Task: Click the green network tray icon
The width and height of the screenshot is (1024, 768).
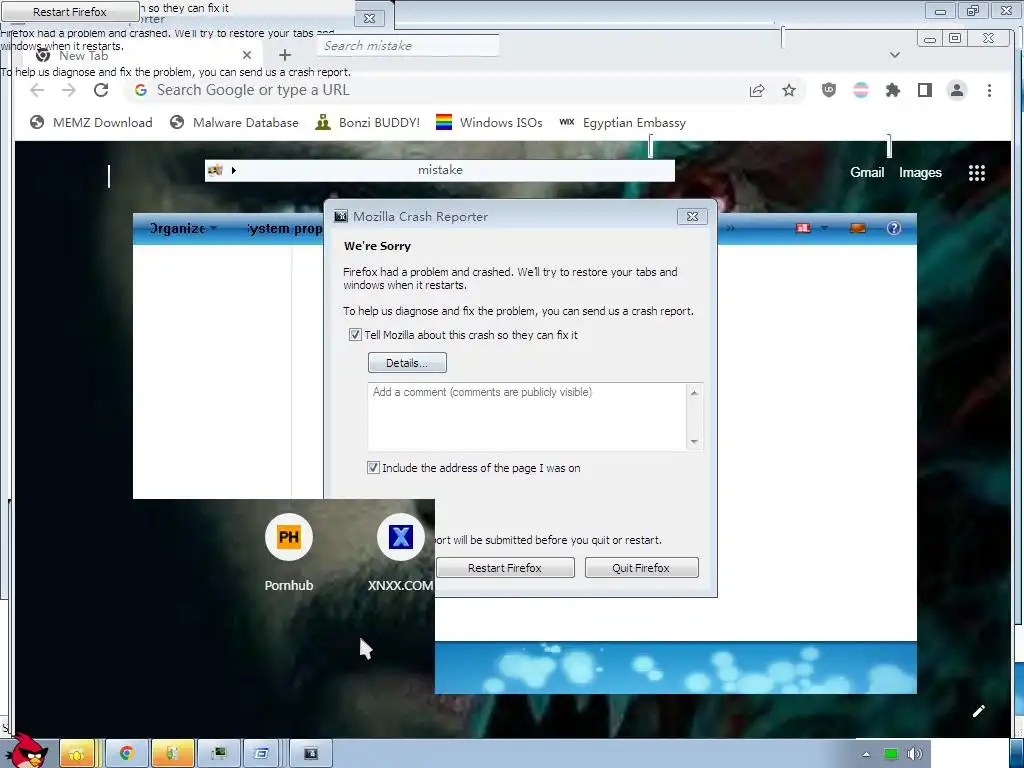Action: click(890, 754)
